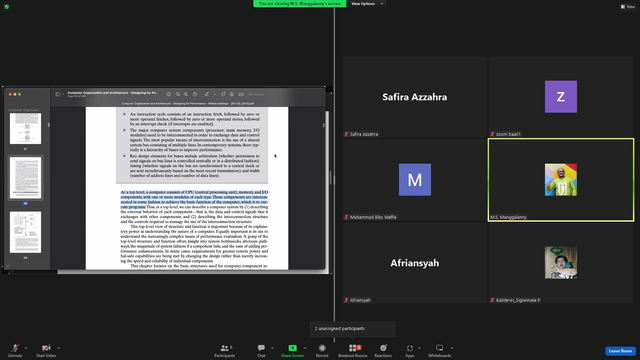Select the third page thumbnail with diagram
The height and width of the screenshot is (360, 640).
[25, 232]
